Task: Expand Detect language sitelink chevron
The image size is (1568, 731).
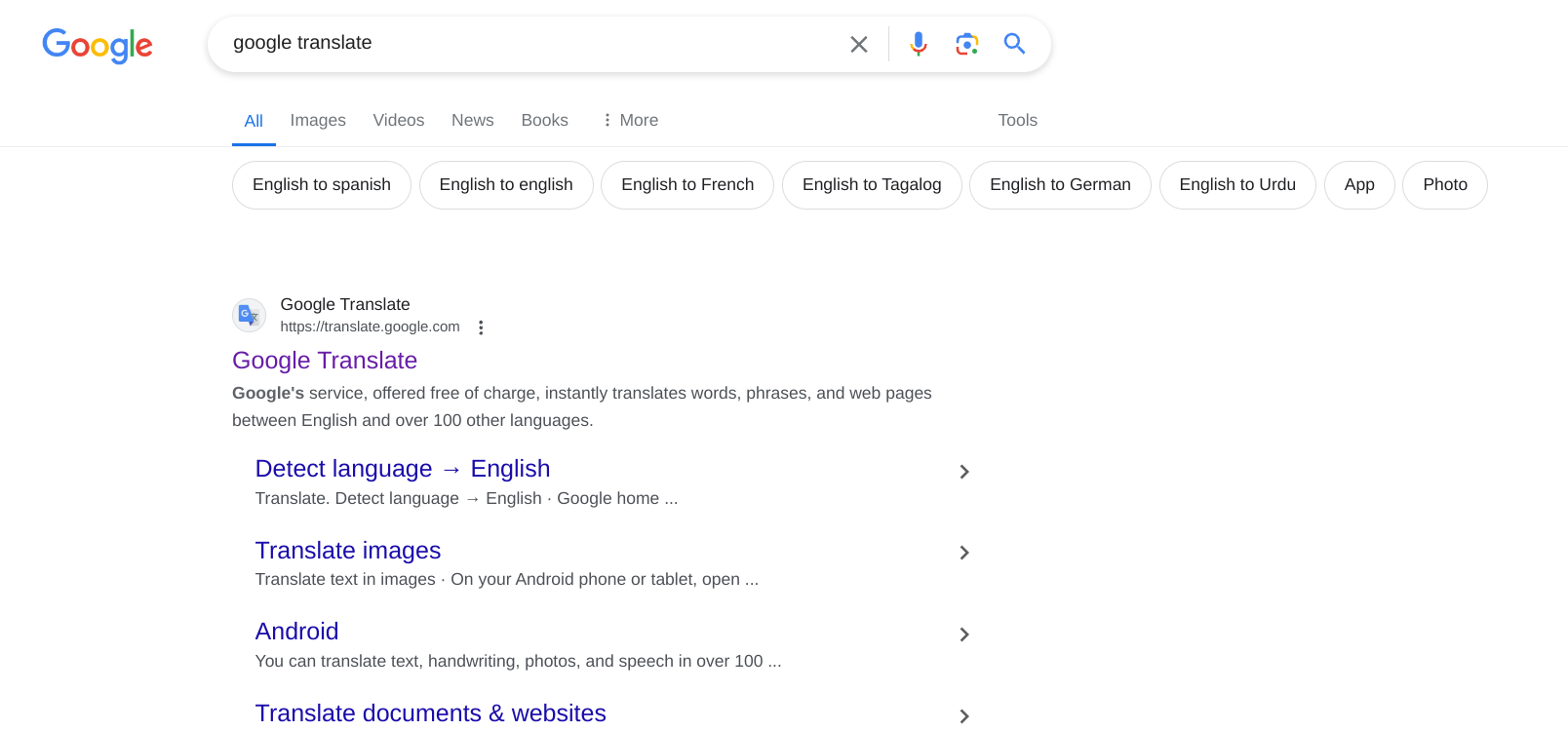Action: coord(964,472)
